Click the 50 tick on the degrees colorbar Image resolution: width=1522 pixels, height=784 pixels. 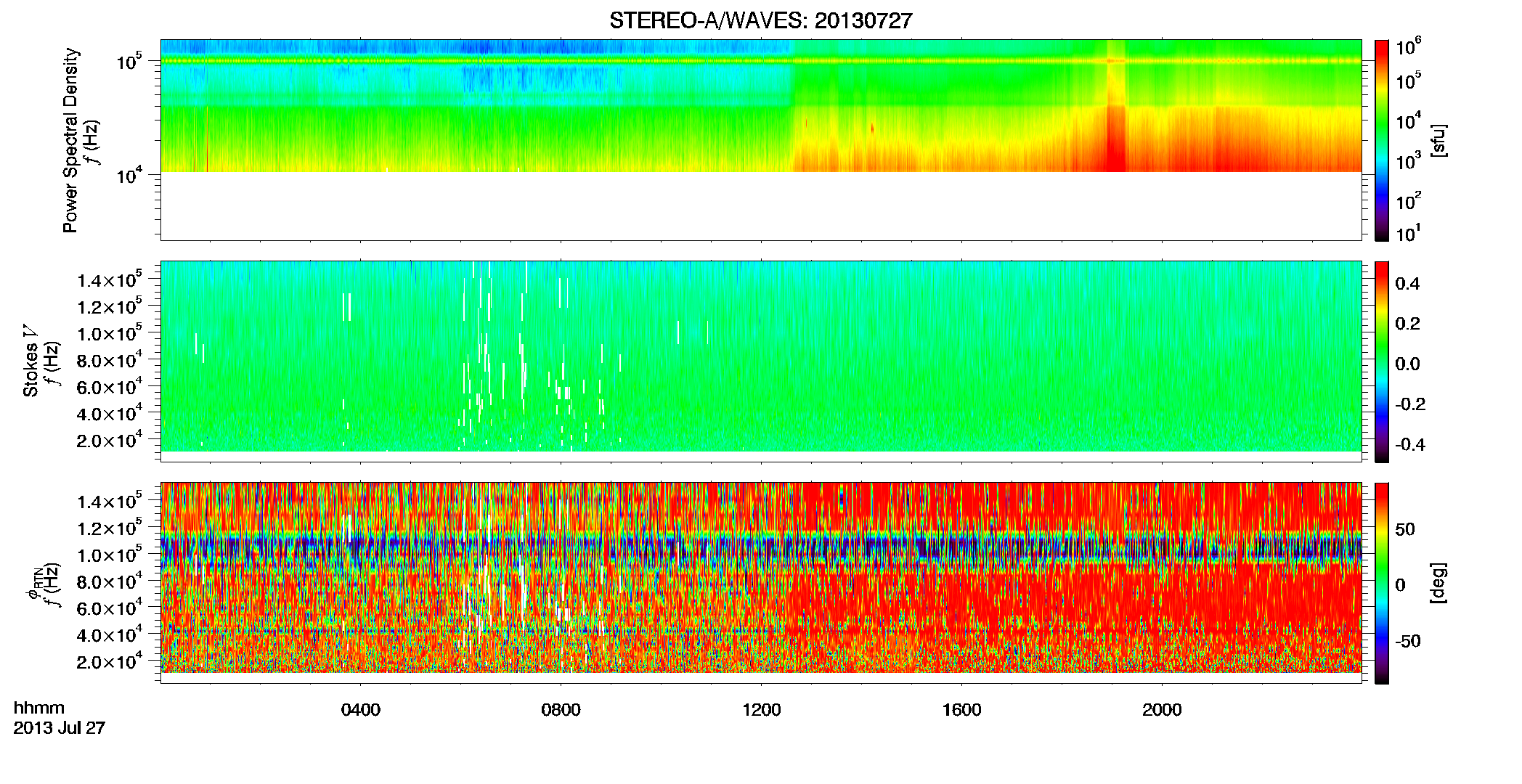pos(1405,529)
